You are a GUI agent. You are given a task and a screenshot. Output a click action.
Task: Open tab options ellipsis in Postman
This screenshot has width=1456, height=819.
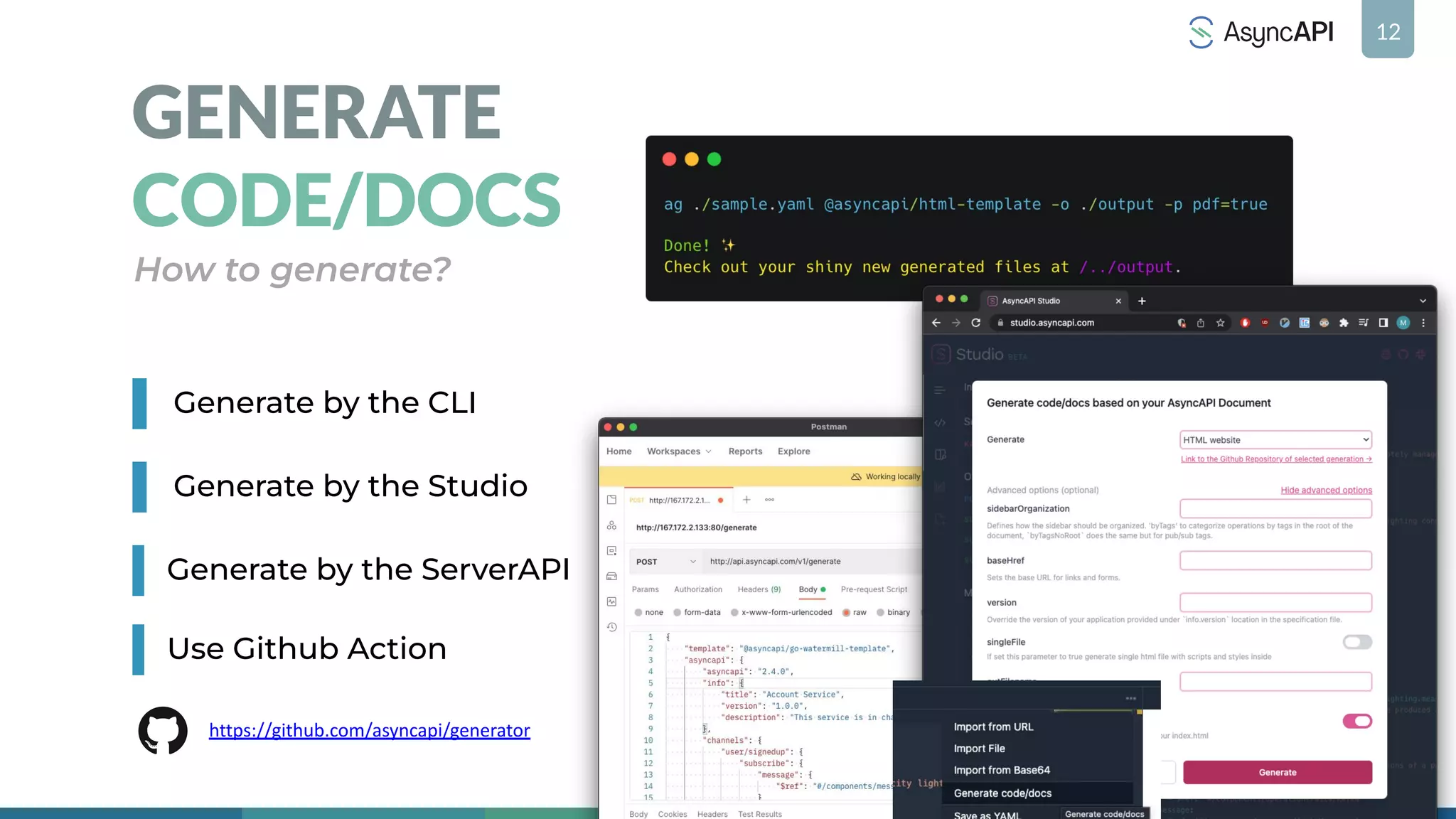point(769,500)
